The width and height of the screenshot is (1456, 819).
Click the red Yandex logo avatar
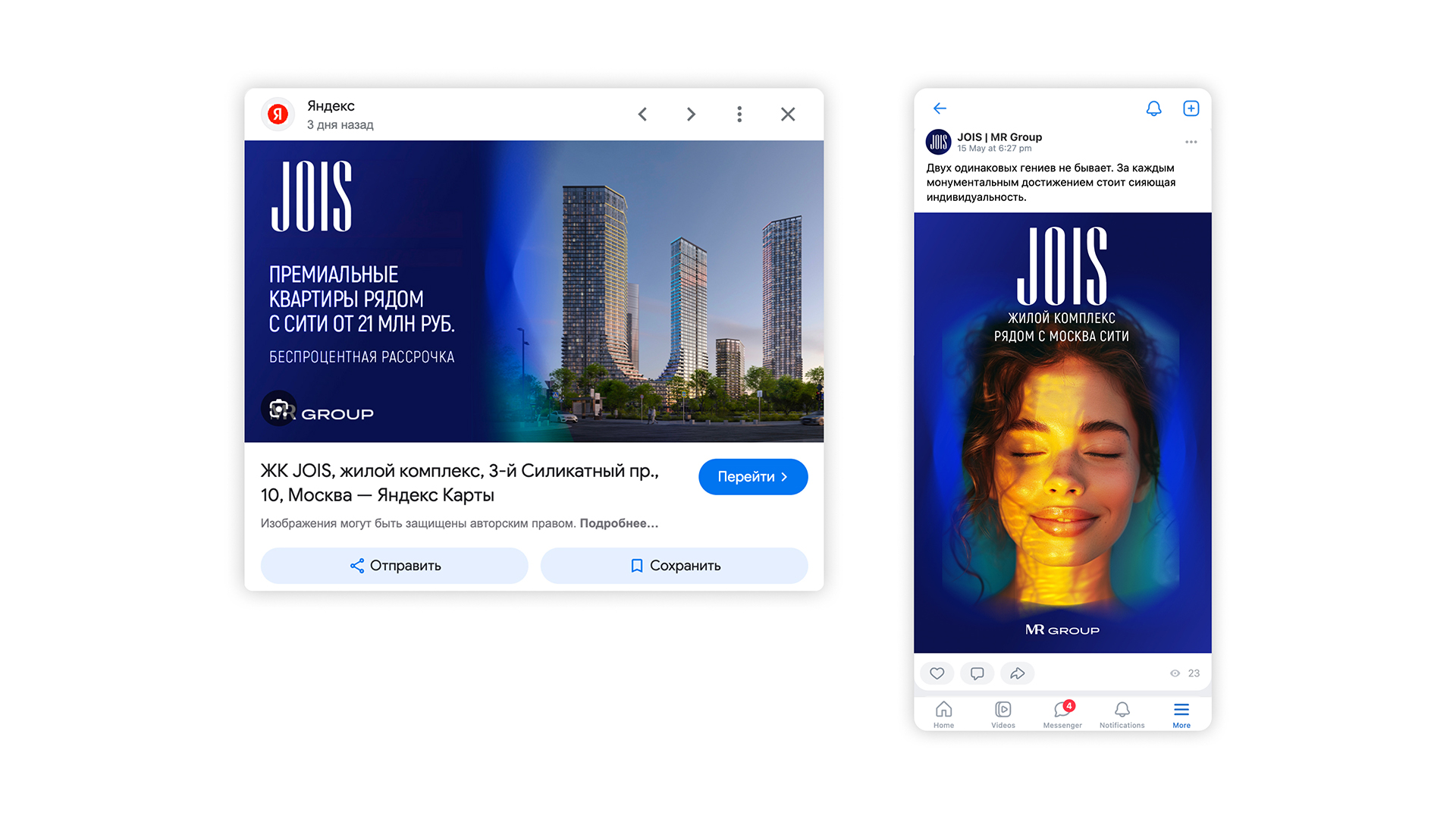pos(278,115)
